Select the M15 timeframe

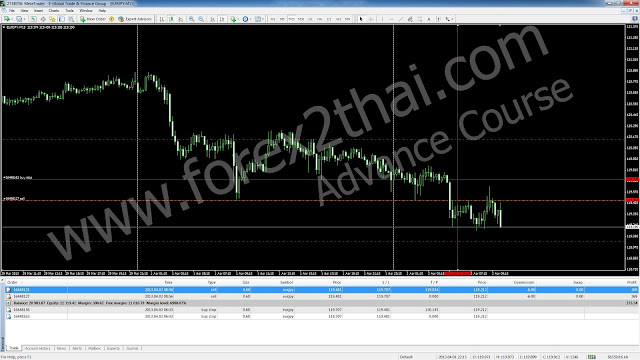pos(291,19)
